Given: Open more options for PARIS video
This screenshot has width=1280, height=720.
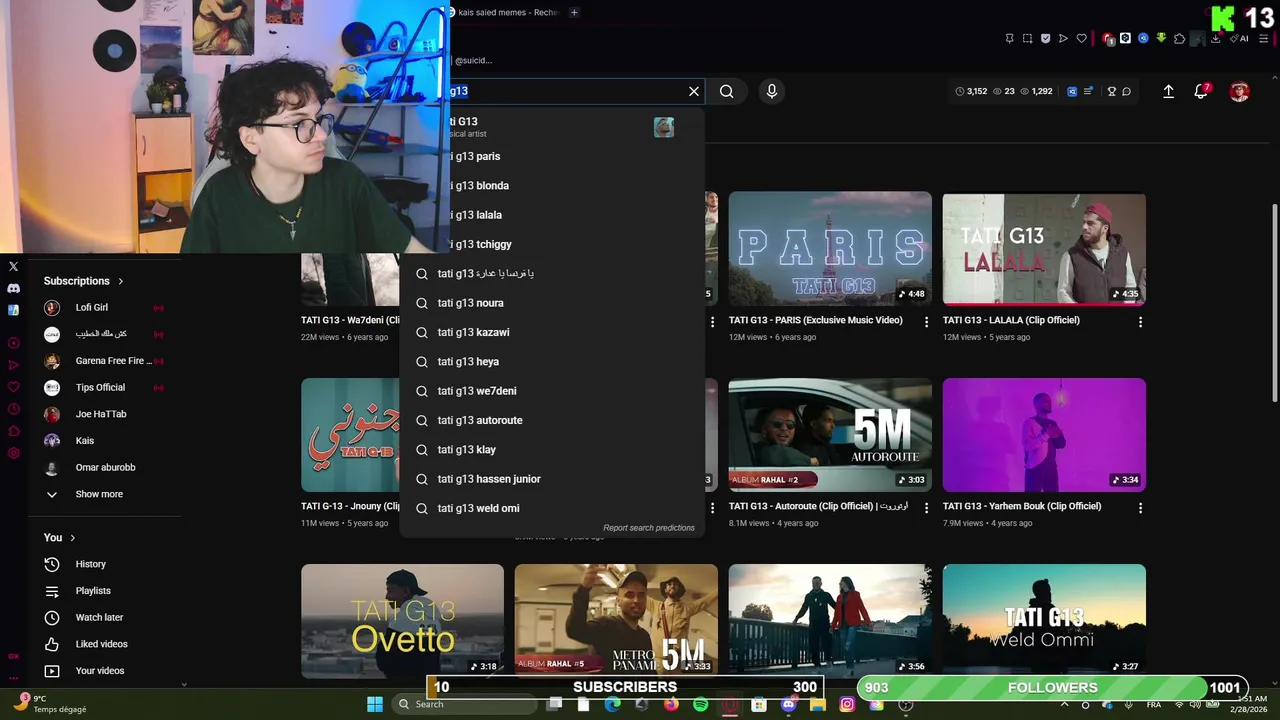Looking at the screenshot, I should [926, 322].
